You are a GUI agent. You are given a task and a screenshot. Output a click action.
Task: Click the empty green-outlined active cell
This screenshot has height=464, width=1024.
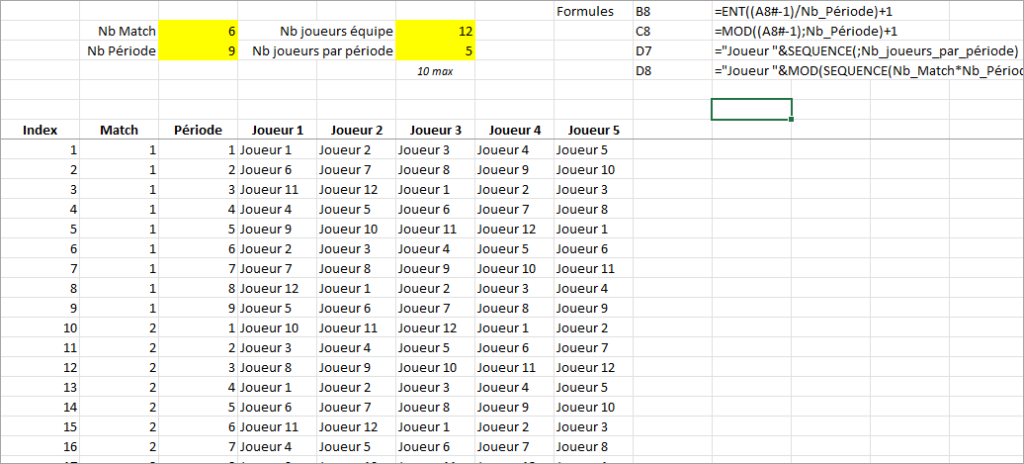click(751, 109)
